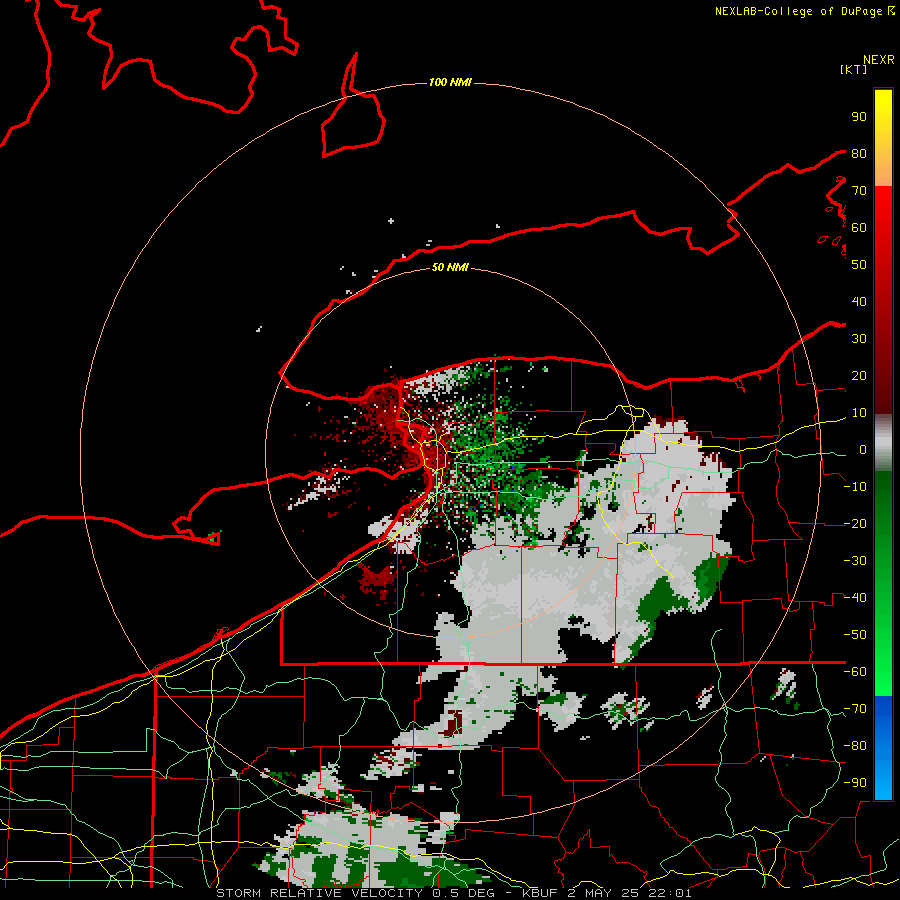The width and height of the screenshot is (900, 900).
Task: Click the -60 scale value
Action: [x=855, y=672]
